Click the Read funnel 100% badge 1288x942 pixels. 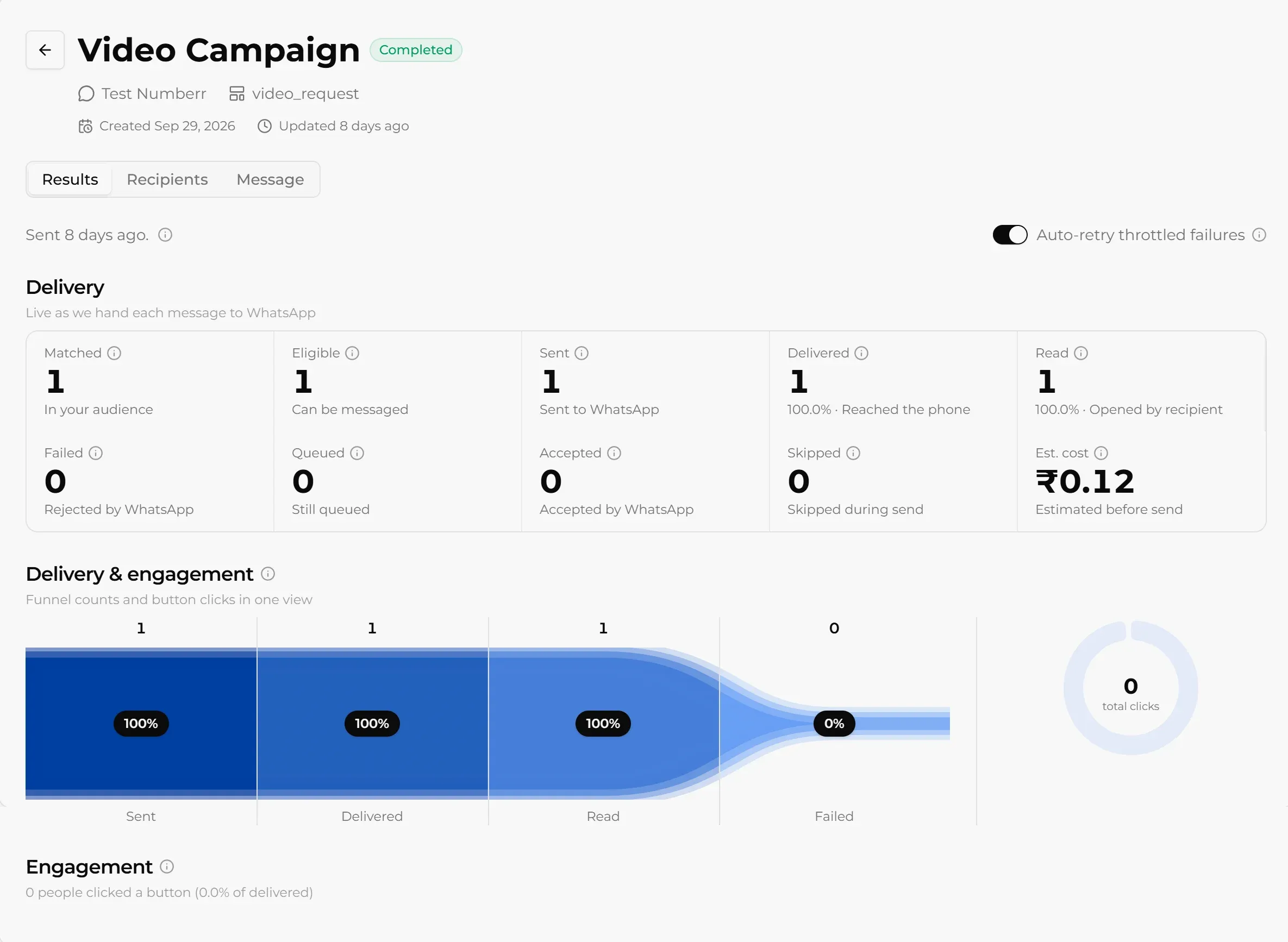(x=603, y=724)
